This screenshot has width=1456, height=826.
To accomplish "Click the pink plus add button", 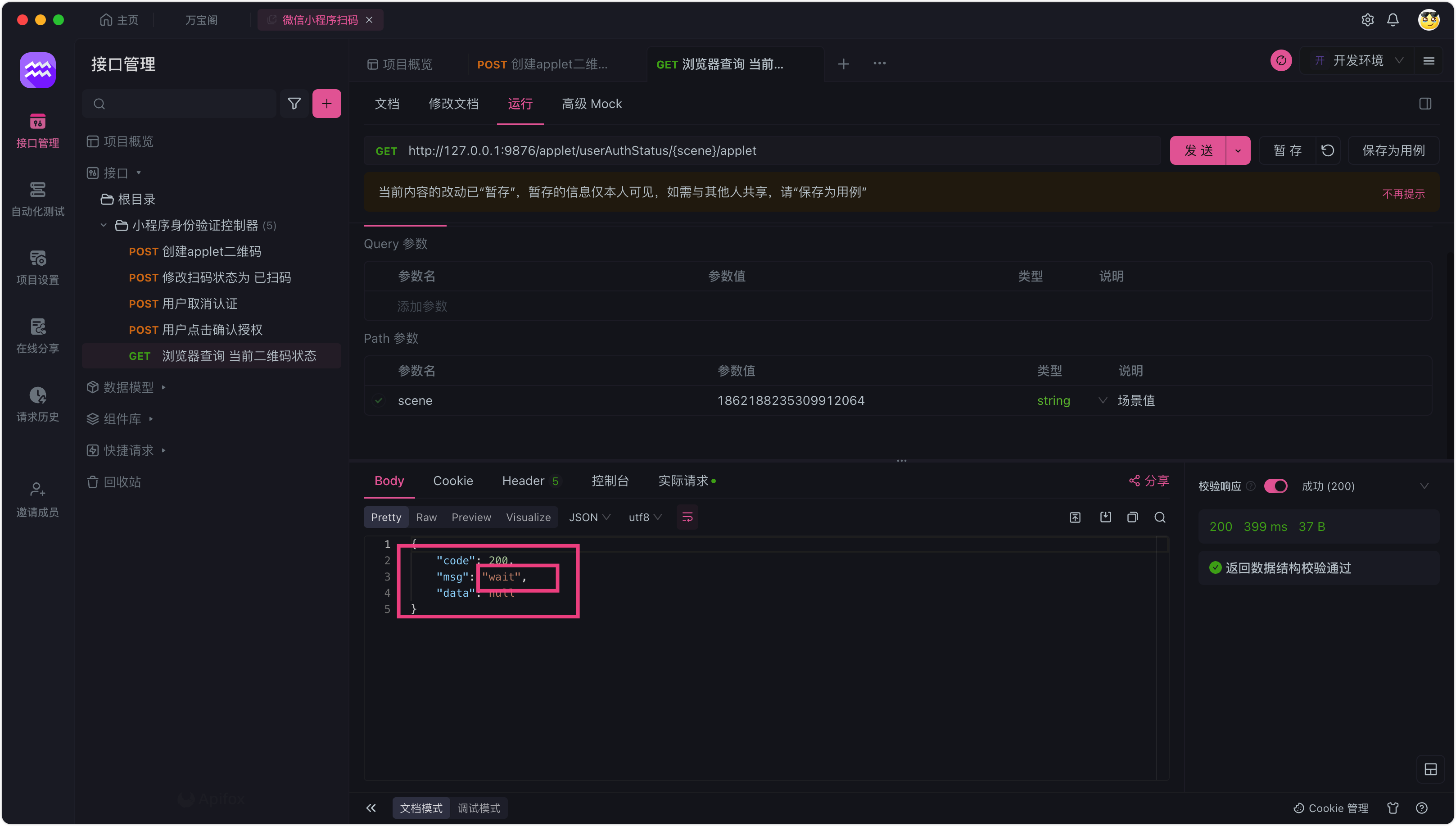I will click(x=326, y=104).
